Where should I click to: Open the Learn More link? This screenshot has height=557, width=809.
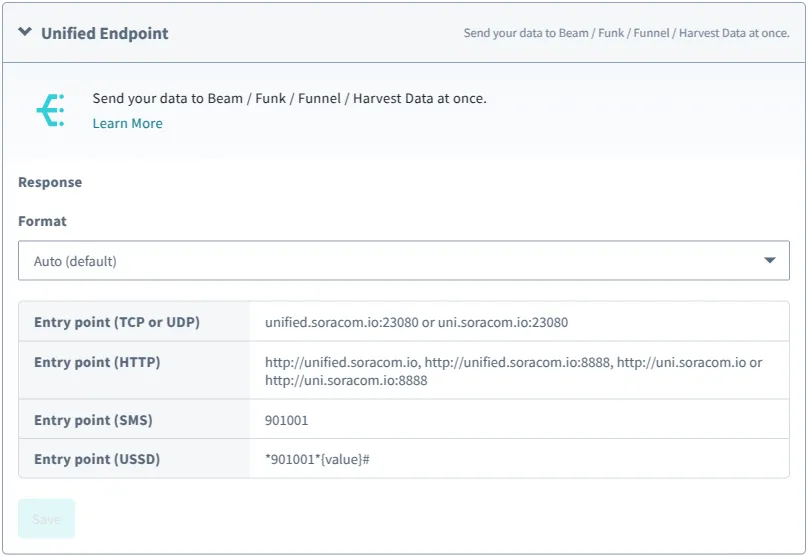tap(127, 123)
